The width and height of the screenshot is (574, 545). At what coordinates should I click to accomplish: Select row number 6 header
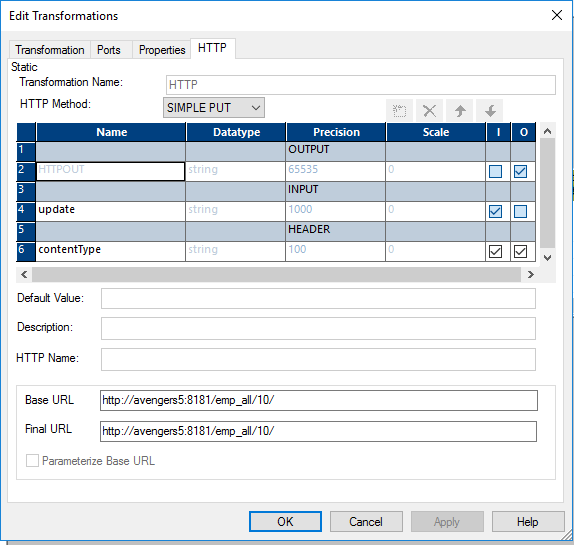click(x=26, y=251)
